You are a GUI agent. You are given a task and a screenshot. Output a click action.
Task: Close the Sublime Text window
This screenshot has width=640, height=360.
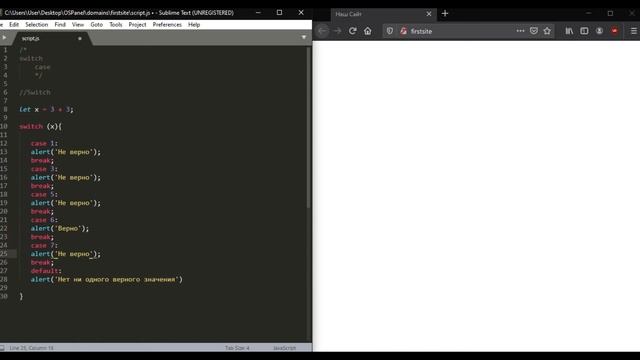click(301, 13)
